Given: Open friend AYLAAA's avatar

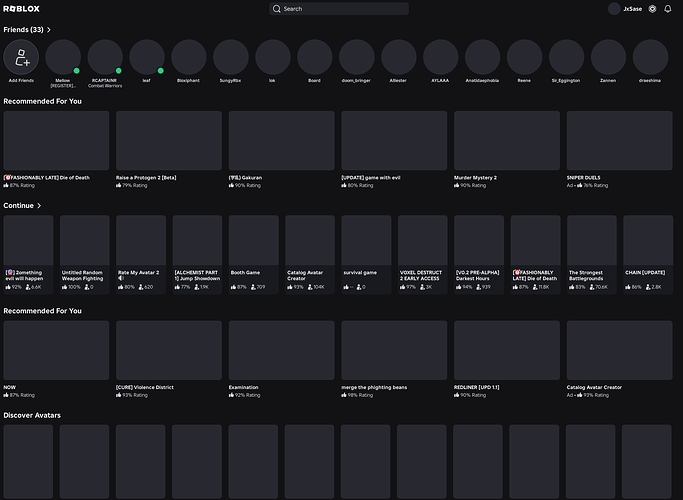Looking at the screenshot, I should pyautogui.click(x=440, y=57).
